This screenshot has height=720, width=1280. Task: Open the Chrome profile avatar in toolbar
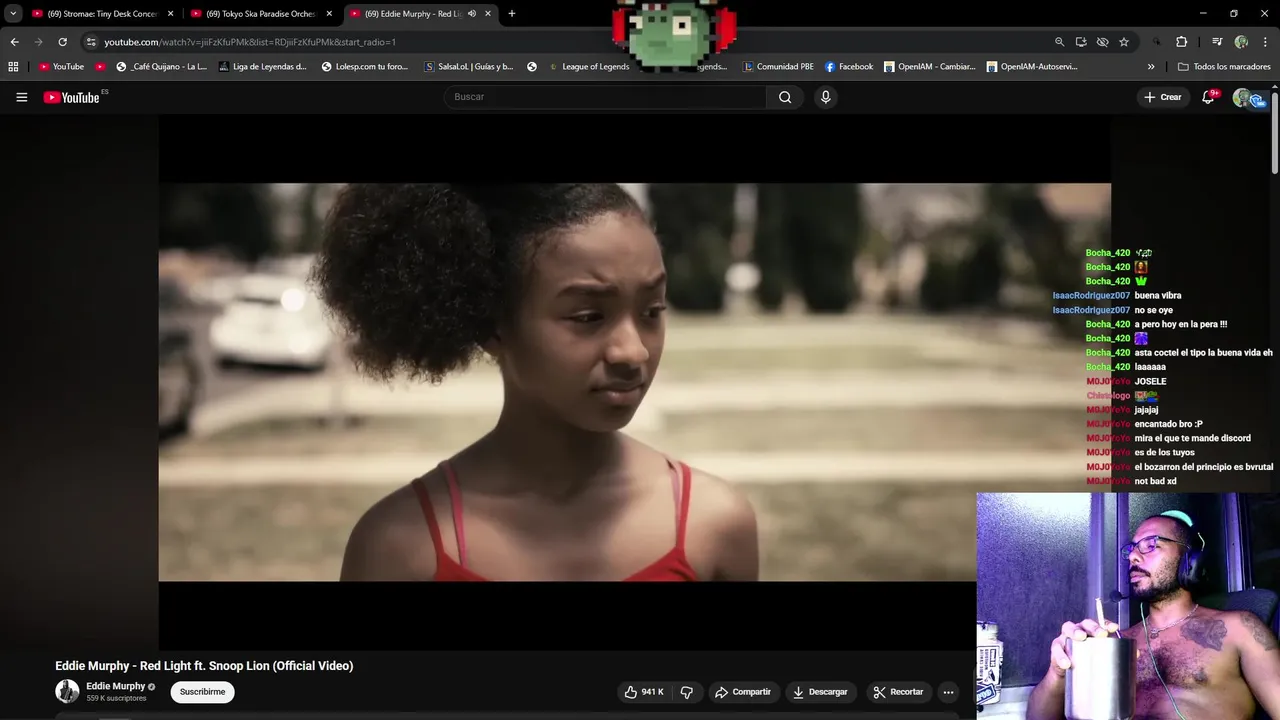coord(1241,42)
